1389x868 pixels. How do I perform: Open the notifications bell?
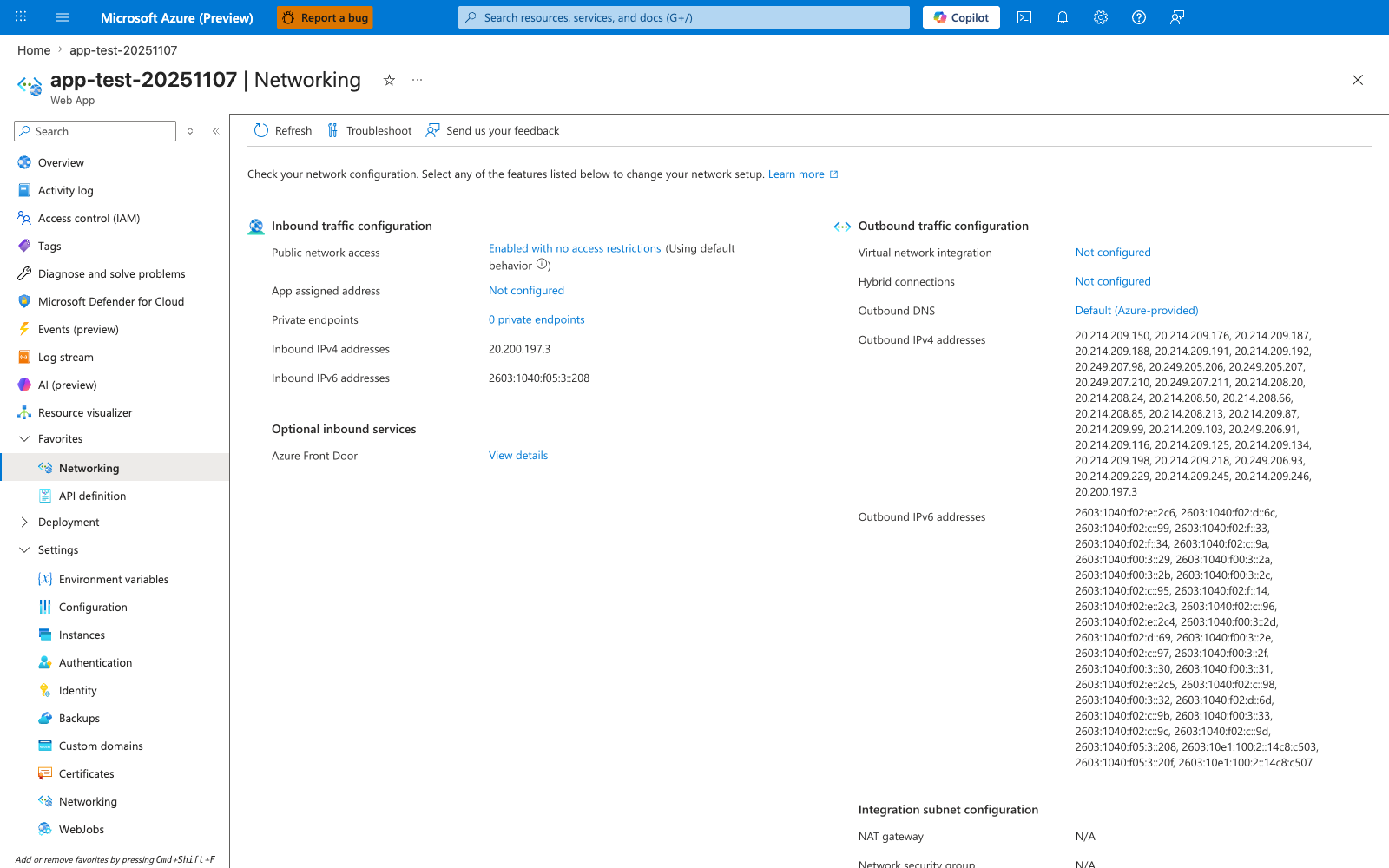[x=1063, y=17]
